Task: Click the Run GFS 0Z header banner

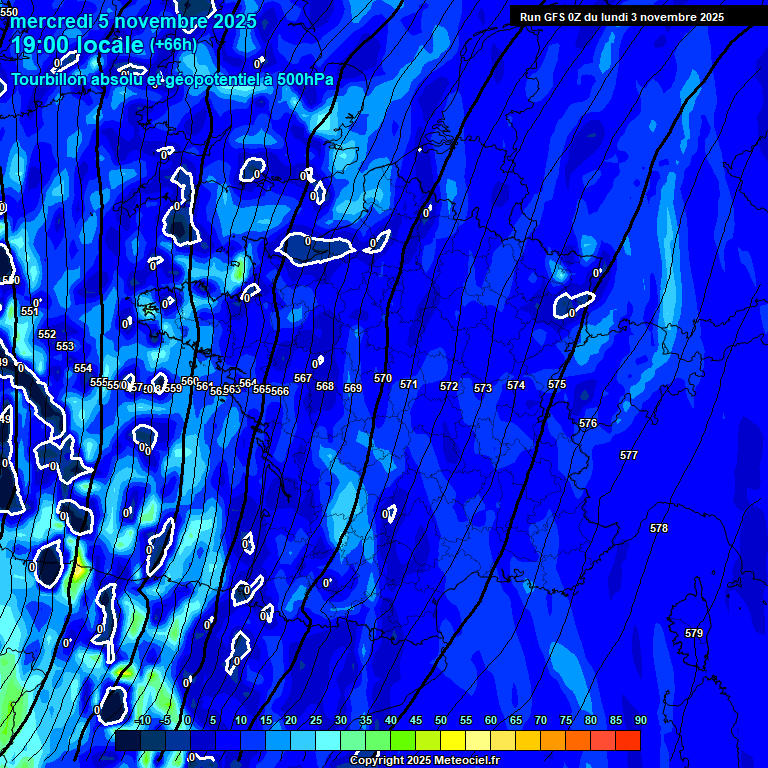Action: 622,16
